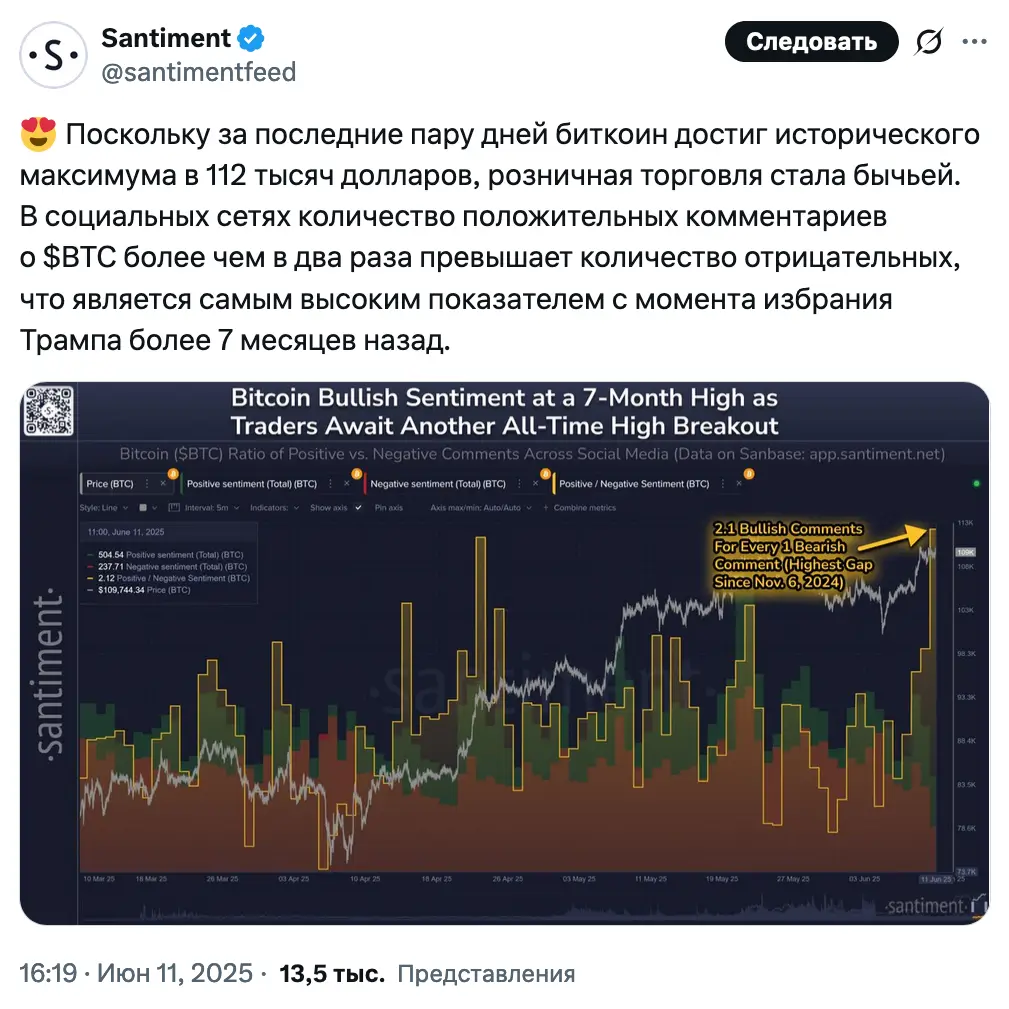Toggle the Pin axis option
The height and width of the screenshot is (1009, 1009).
pyautogui.click(x=389, y=508)
